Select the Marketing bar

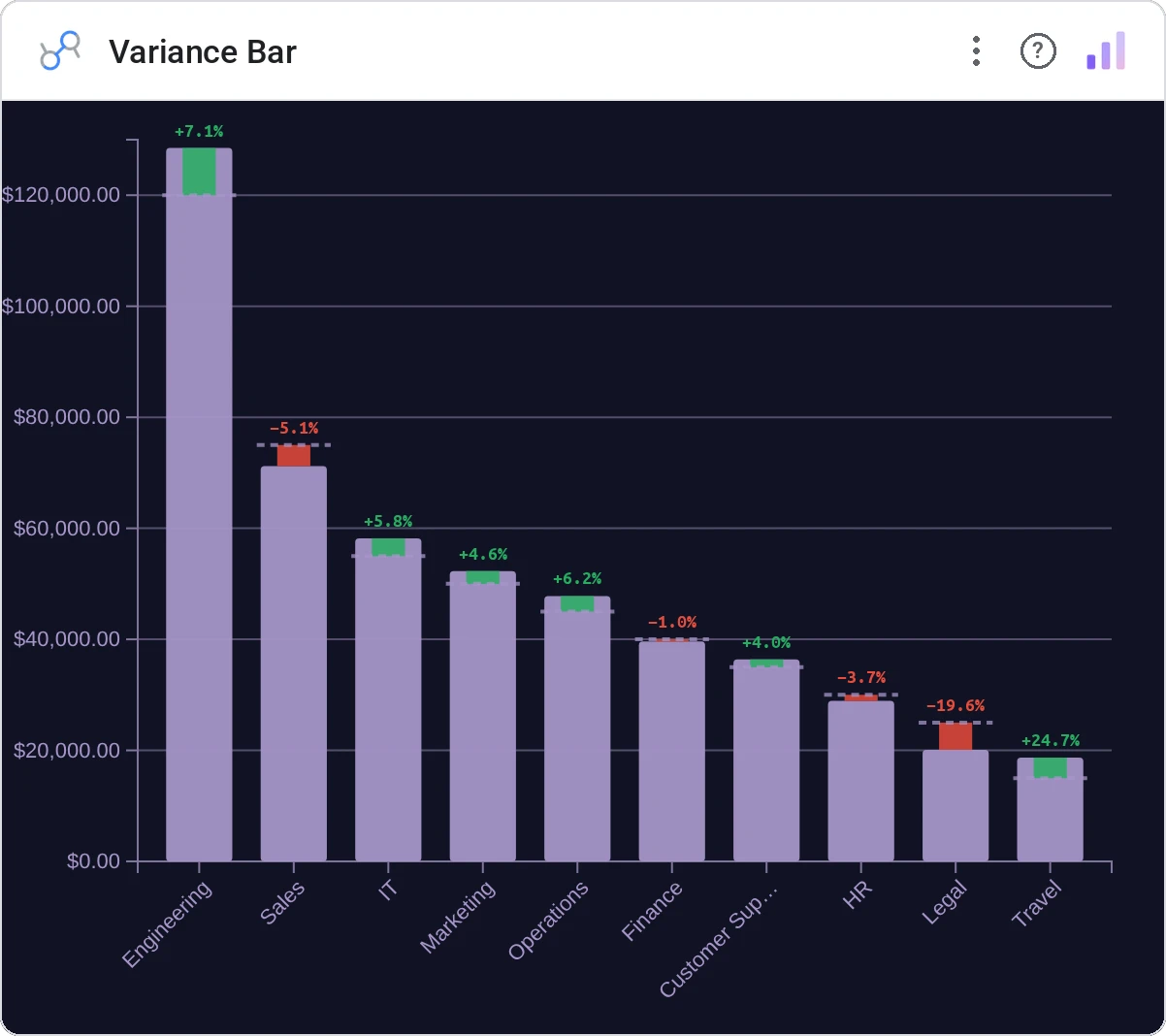point(483,716)
